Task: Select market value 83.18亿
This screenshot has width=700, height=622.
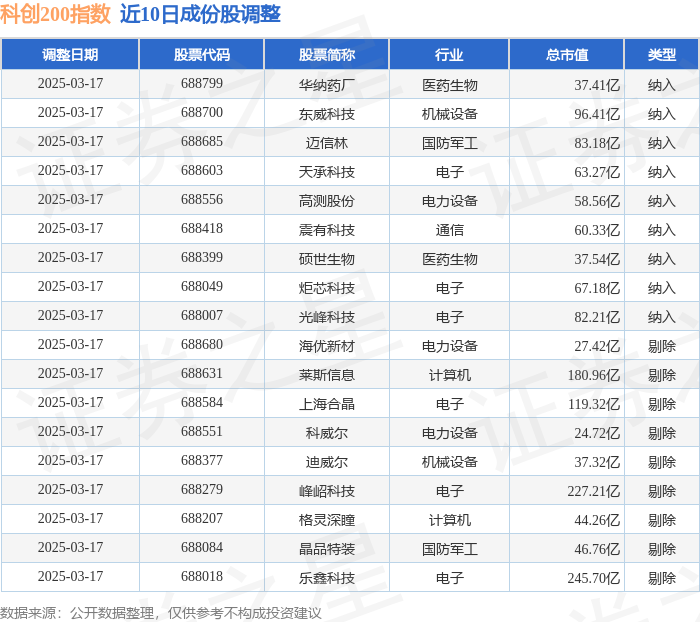Action: tap(597, 143)
